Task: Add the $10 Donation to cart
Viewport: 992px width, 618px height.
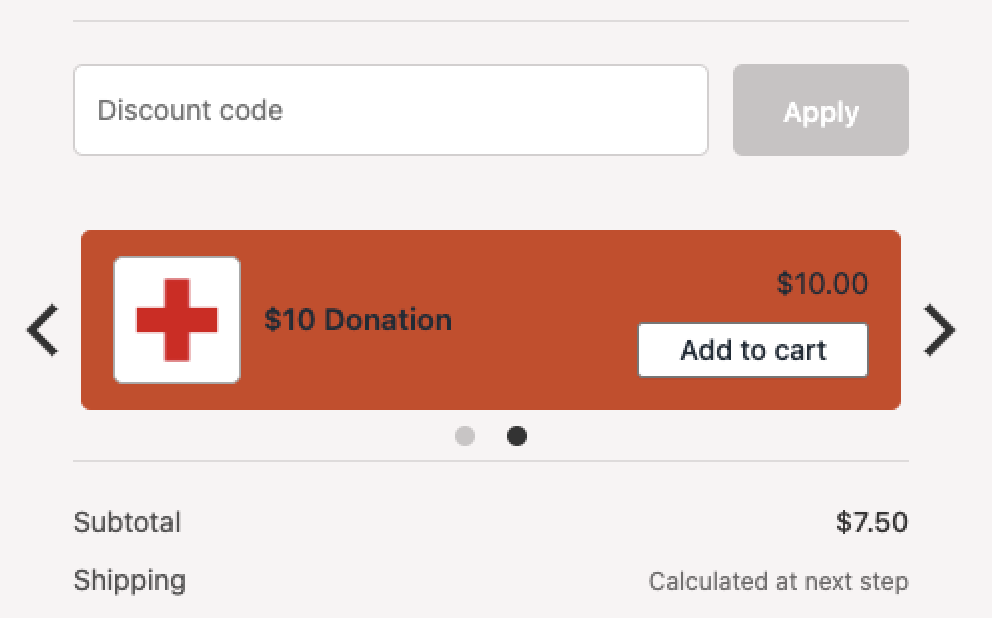Action: coord(752,350)
